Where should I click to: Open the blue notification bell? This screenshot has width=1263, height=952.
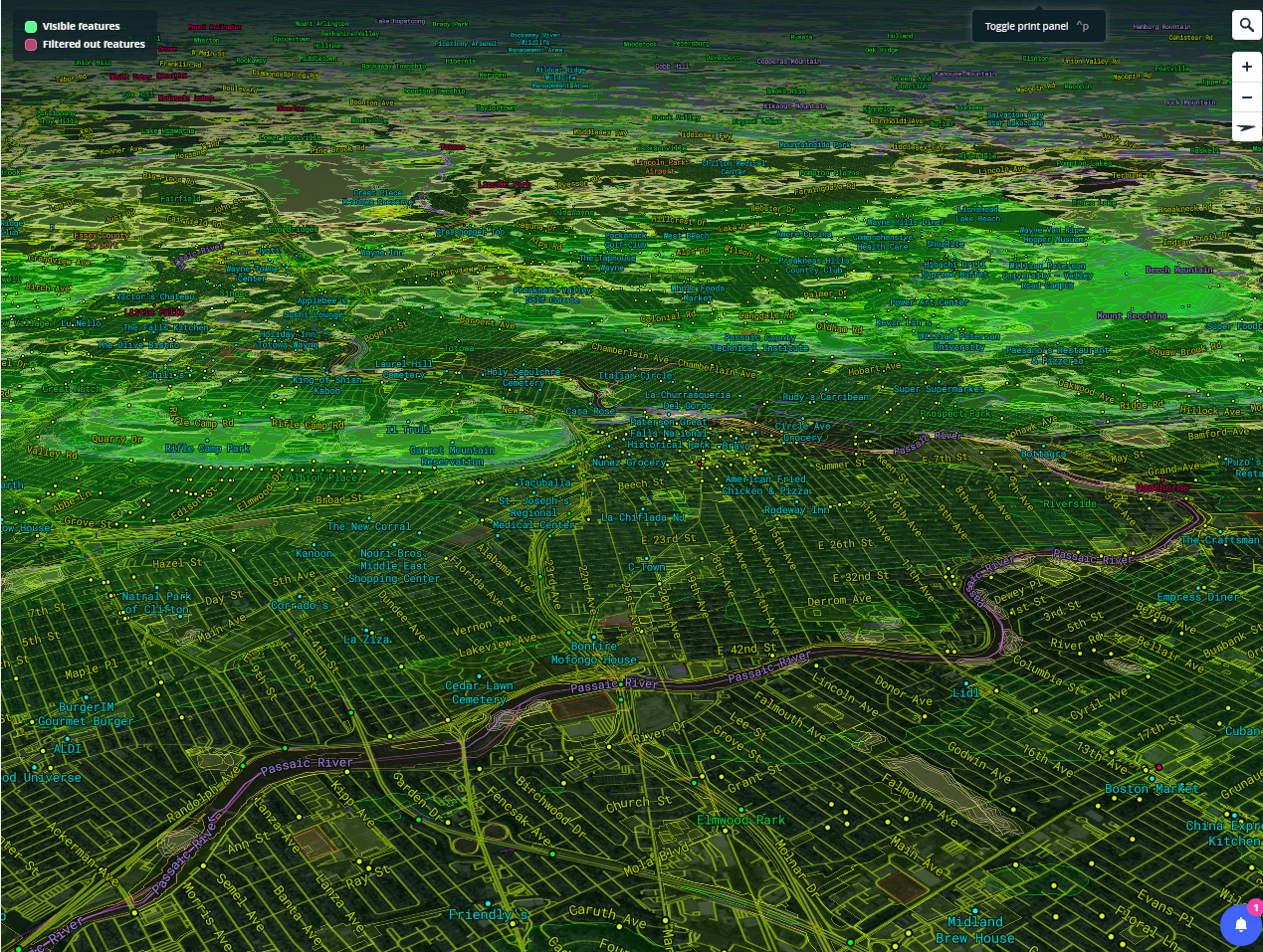[x=1240, y=925]
